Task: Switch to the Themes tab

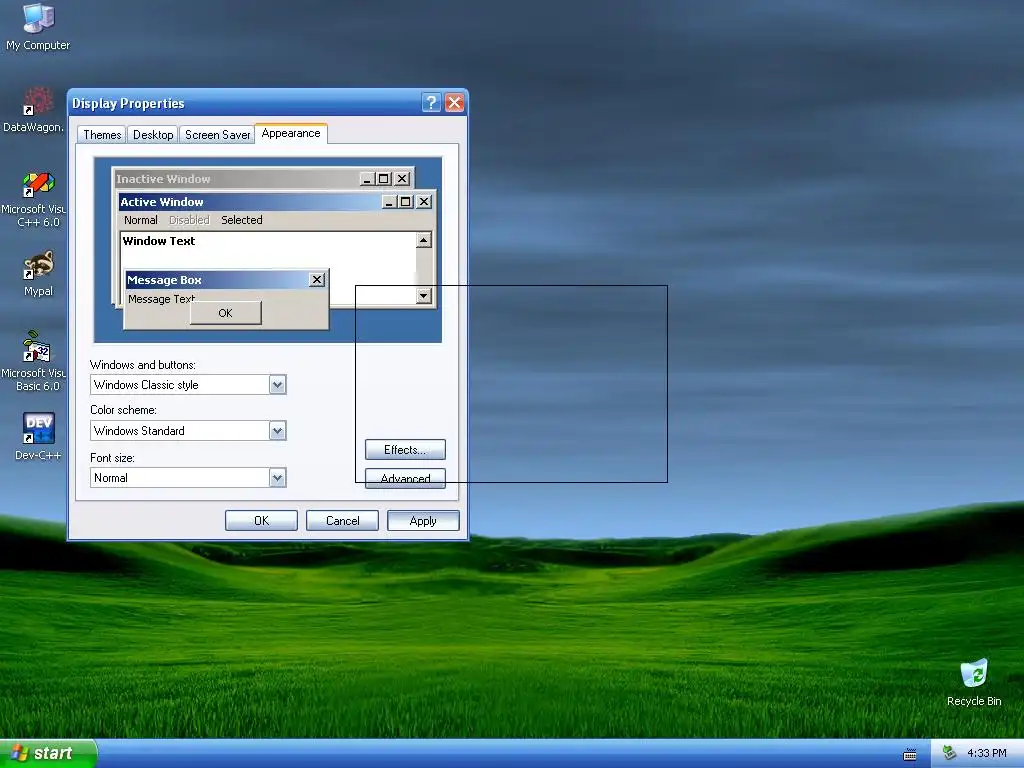Action: coord(102,135)
